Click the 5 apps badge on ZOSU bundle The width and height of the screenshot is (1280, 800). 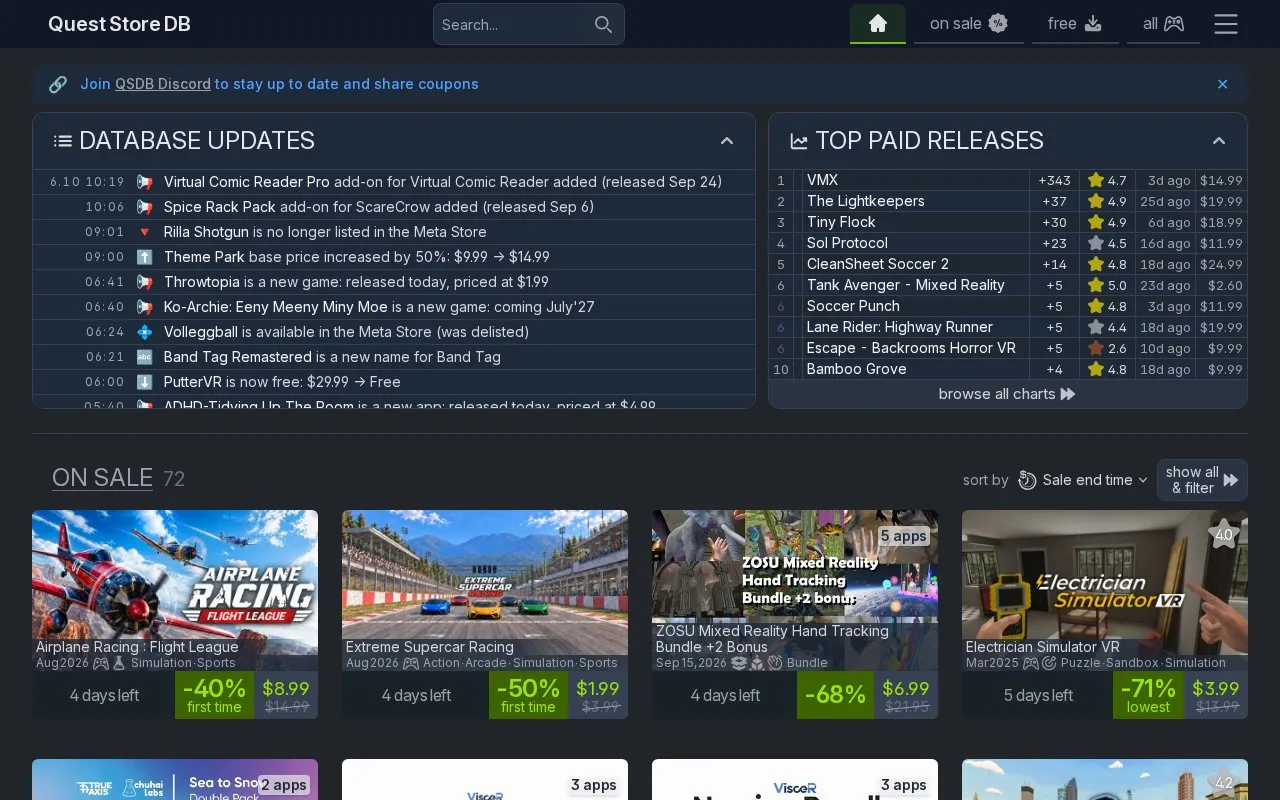point(904,536)
